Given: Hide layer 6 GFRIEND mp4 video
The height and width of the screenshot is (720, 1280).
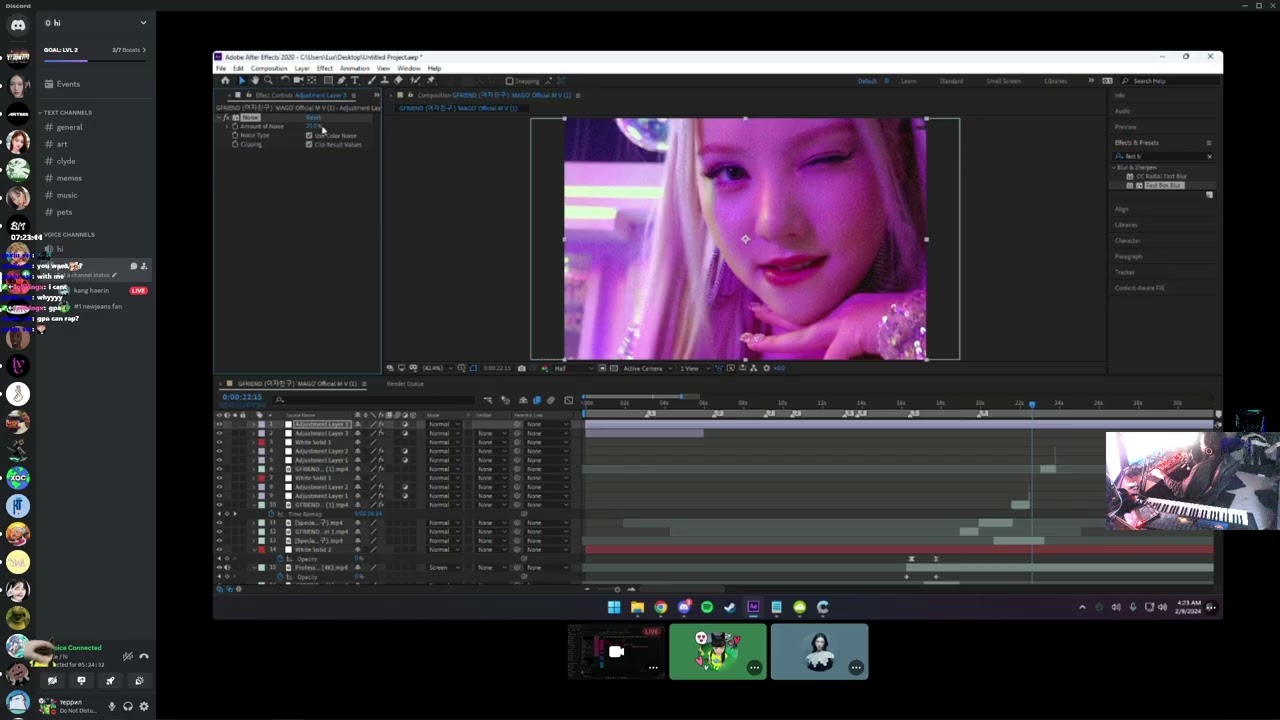Looking at the screenshot, I should [219, 469].
